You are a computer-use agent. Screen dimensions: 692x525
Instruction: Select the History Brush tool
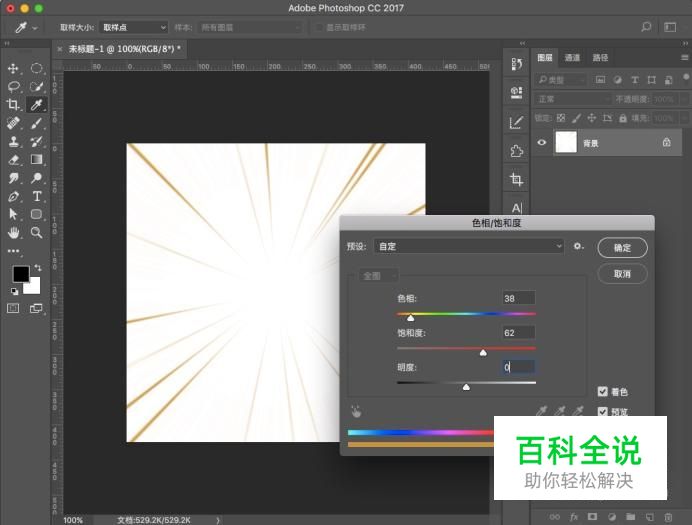tap(37, 141)
